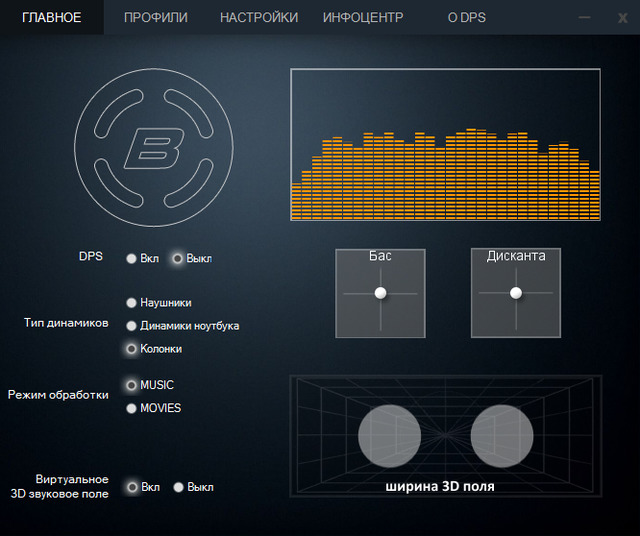
Task: Select Колонки speaker type
Action: click(132, 349)
